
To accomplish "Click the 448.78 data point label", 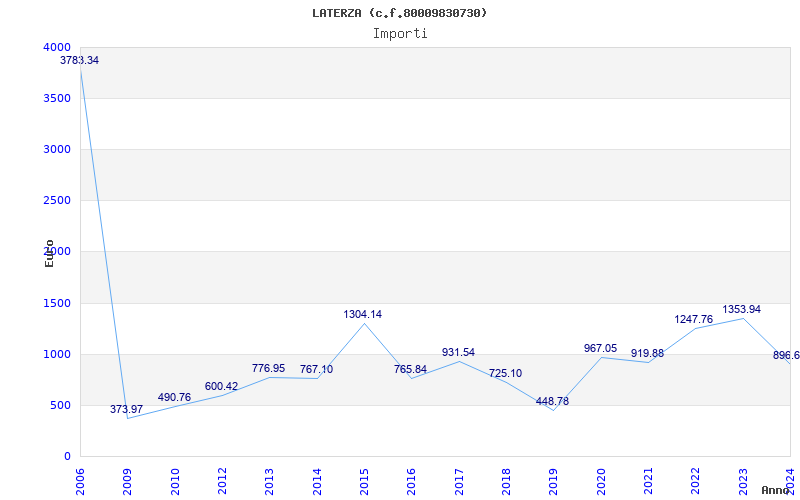I will [552, 401].
